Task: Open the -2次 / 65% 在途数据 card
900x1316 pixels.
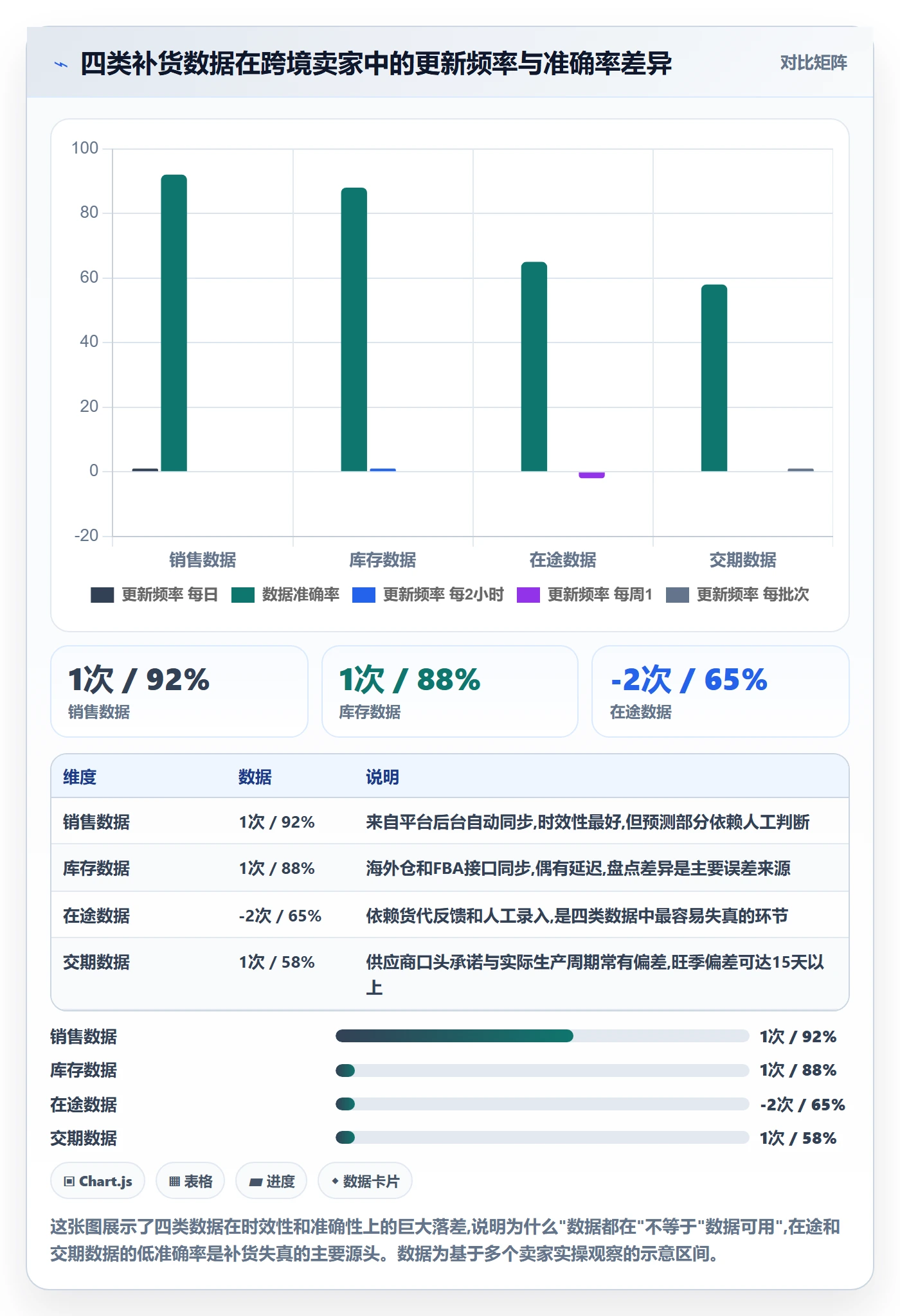Action: click(x=721, y=691)
